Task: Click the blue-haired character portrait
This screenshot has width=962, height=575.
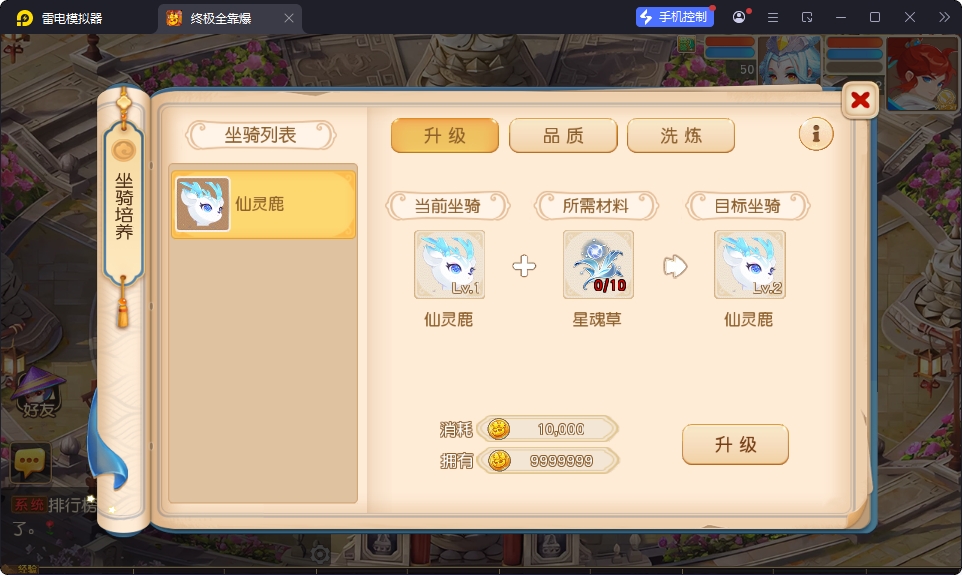Action: click(x=790, y=60)
